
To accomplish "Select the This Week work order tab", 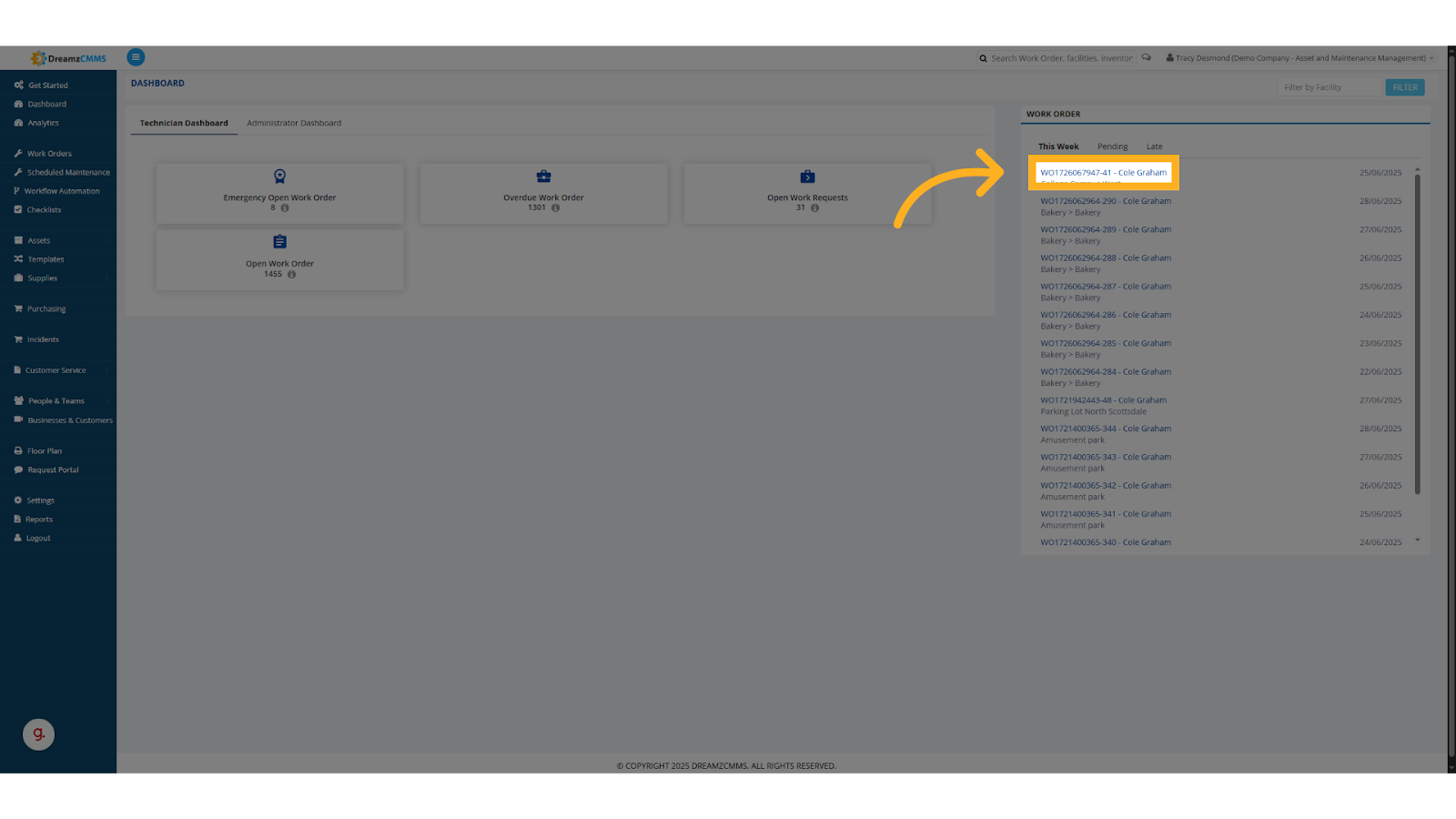I will 1058,147.
